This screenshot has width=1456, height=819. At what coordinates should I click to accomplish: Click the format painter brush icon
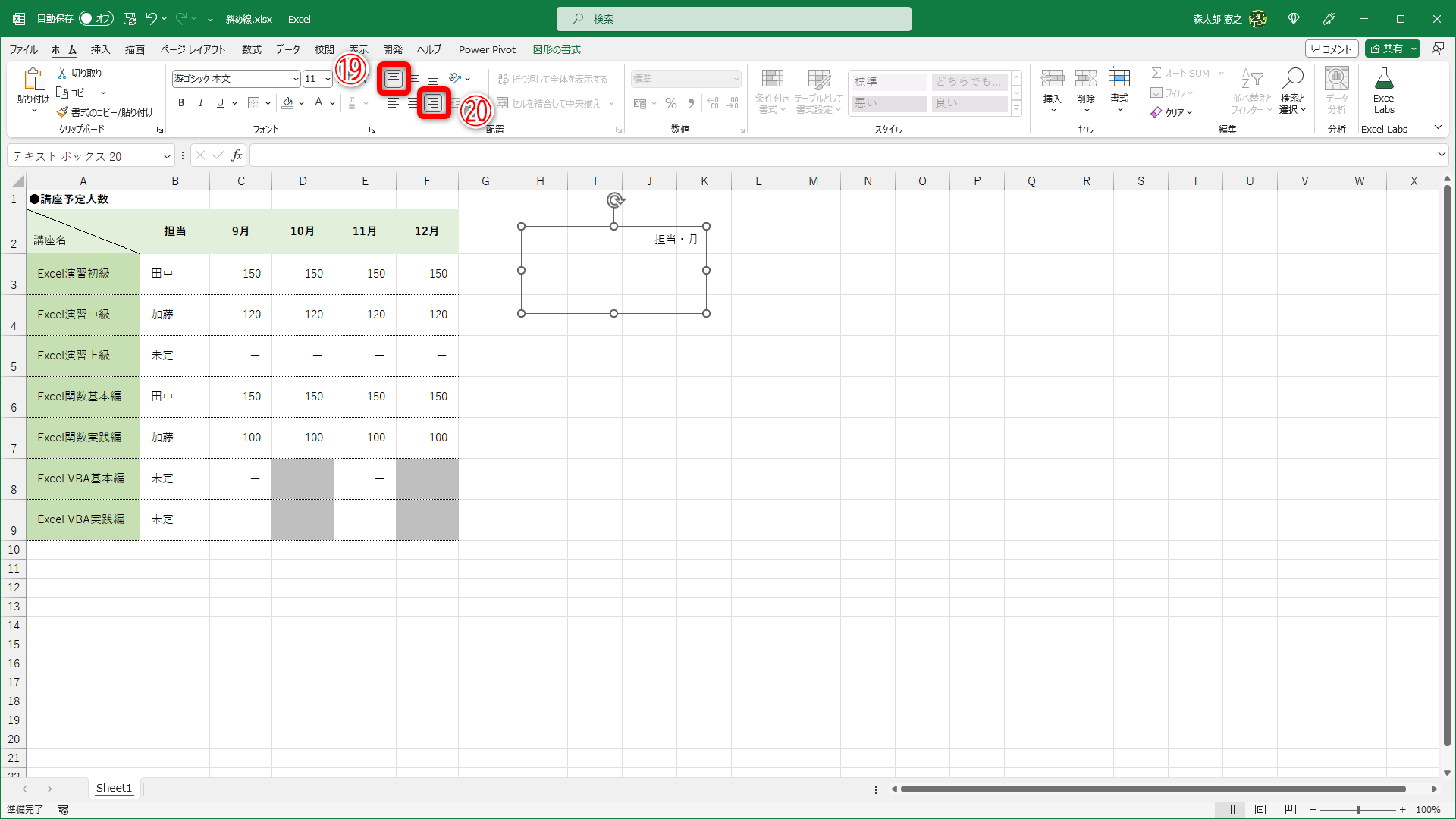click(x=62, y=112)
